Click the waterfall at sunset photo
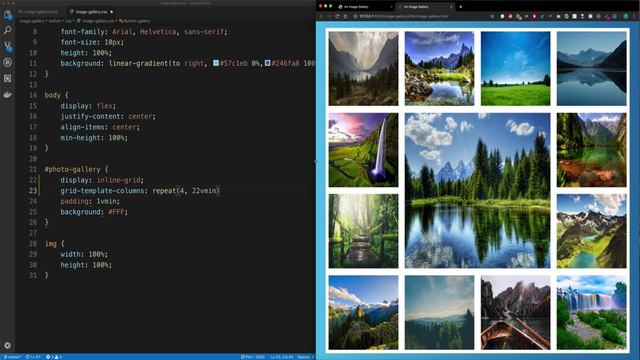This screenshot has height=360, width=640. click(363, 150)
